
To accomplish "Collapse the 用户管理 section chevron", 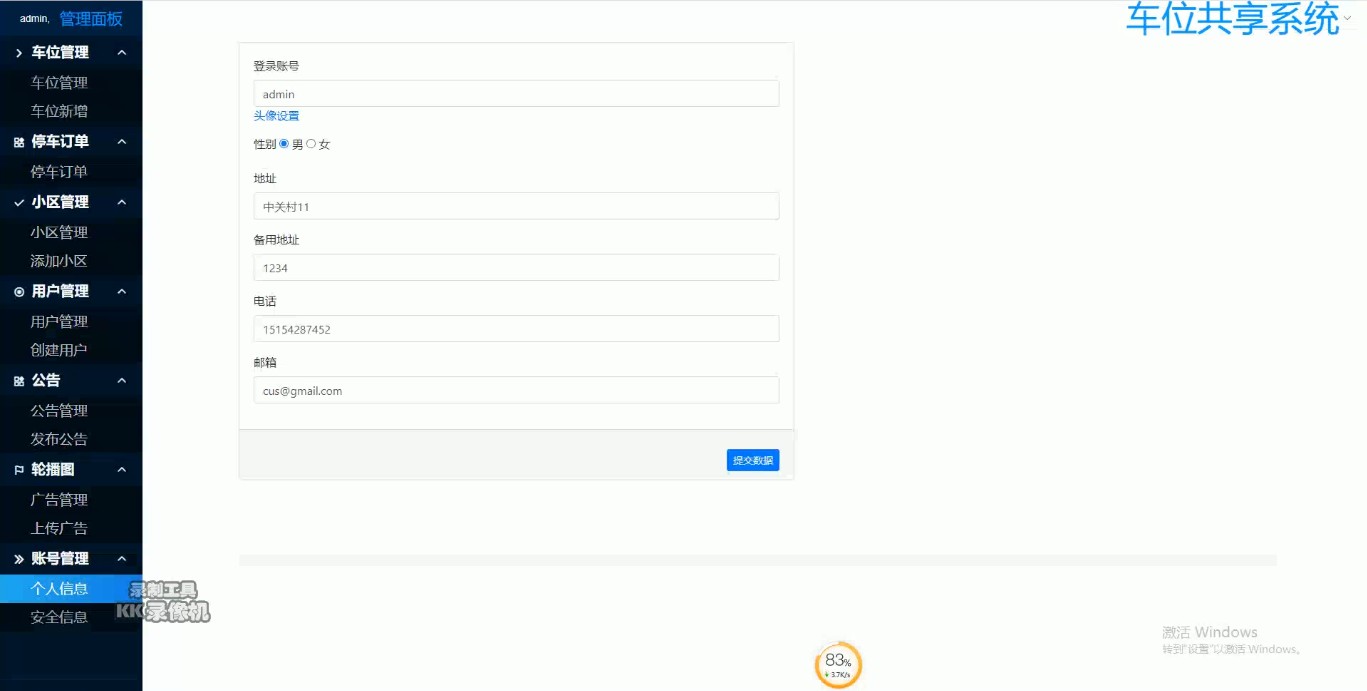I will pyautogui.click(x=122, y=291).
